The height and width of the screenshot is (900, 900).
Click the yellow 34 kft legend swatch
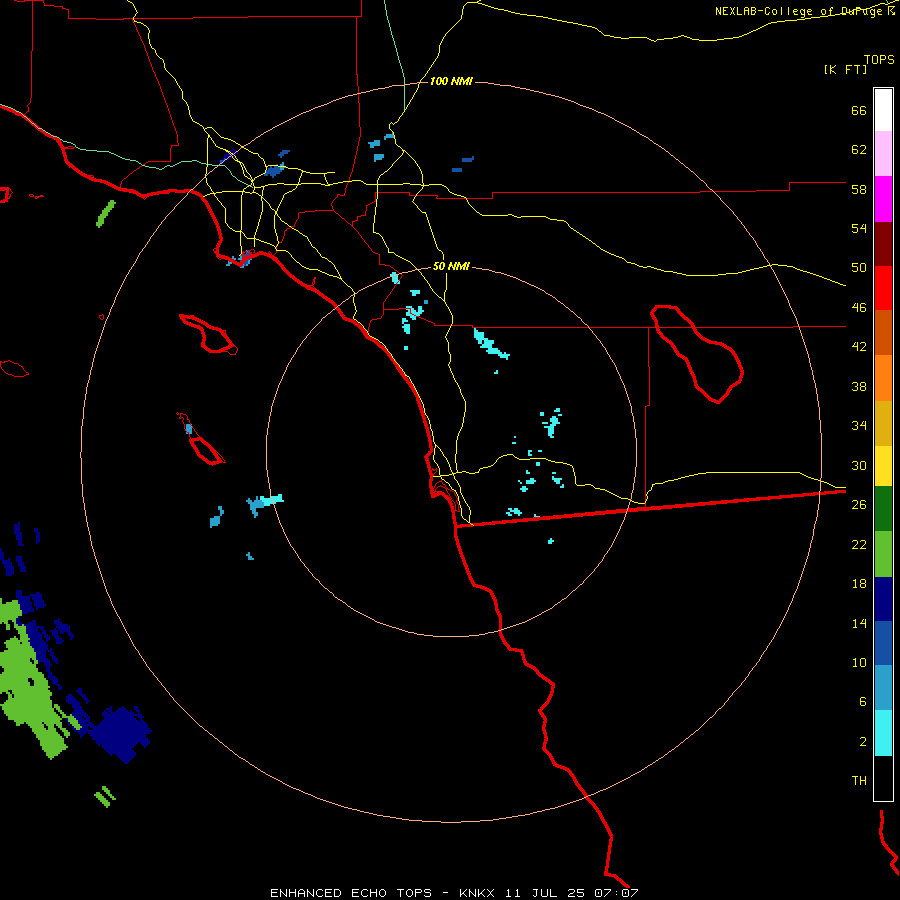883,466
